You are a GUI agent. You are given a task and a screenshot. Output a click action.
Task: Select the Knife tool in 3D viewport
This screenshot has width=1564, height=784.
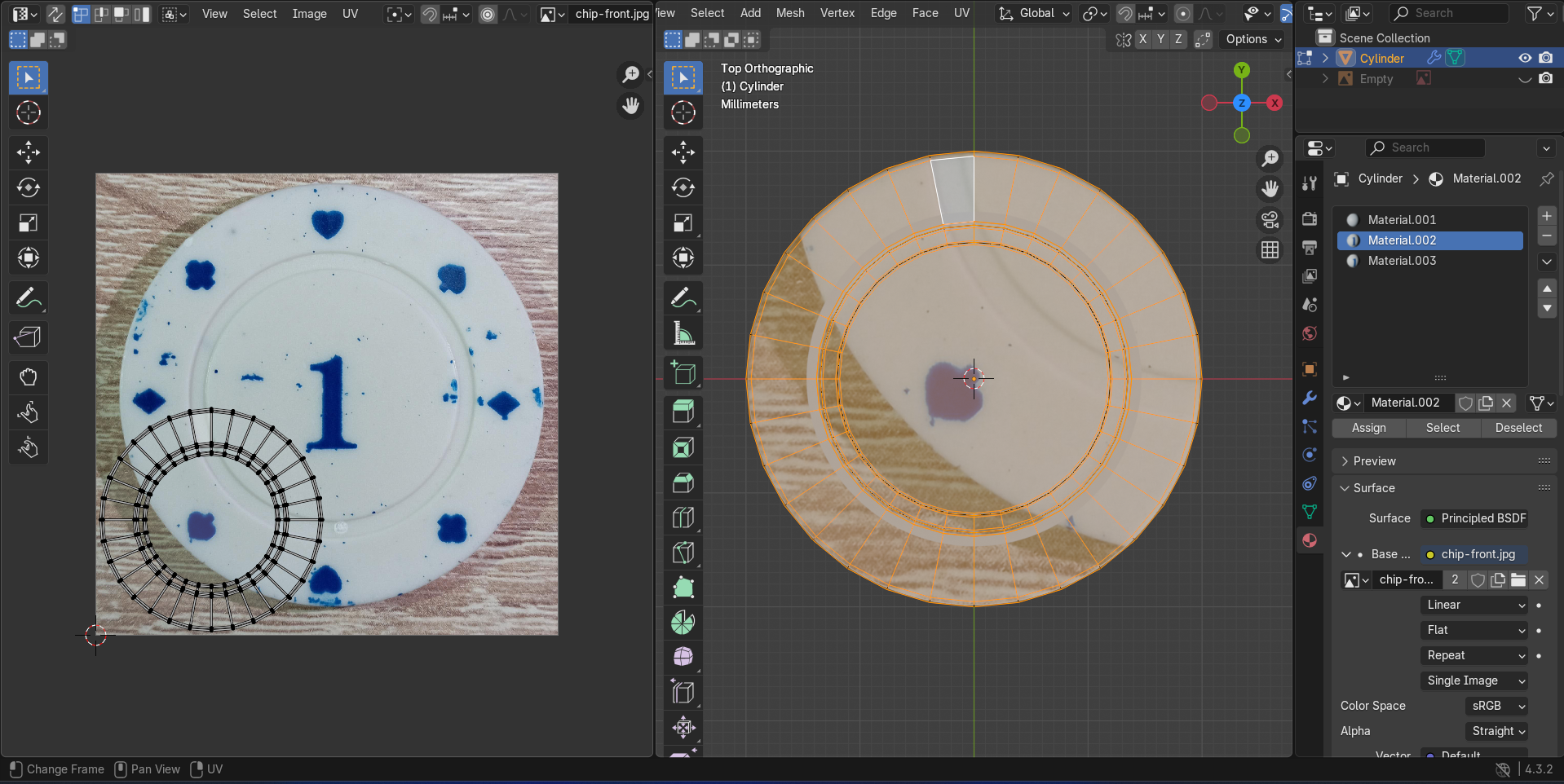[683, 553]
